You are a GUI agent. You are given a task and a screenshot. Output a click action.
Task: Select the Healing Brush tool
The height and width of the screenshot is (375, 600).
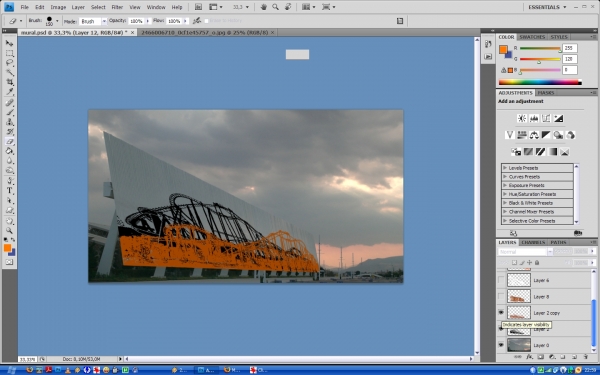tap(10, 103)
